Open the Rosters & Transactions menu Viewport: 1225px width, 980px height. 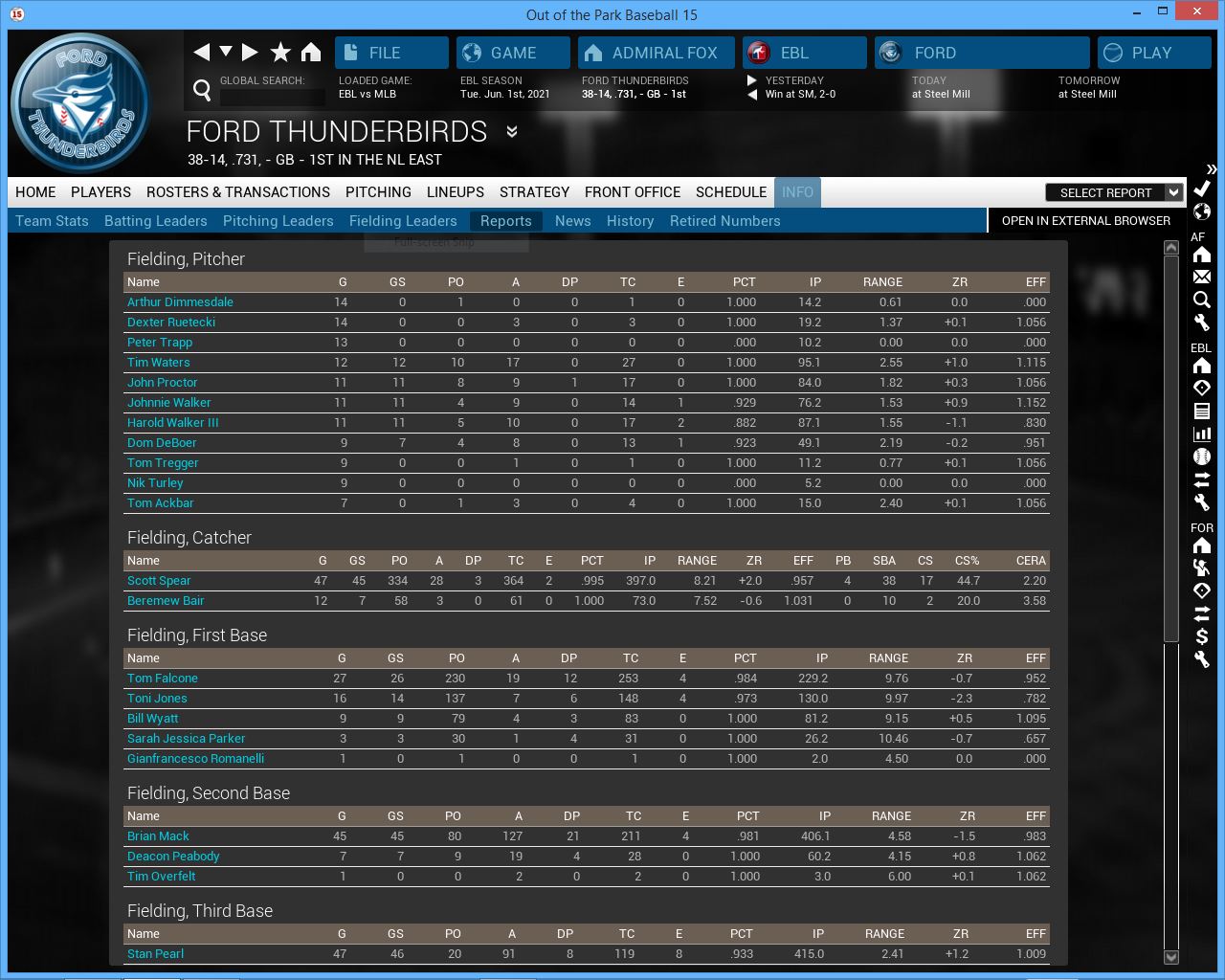pos(237,192)
